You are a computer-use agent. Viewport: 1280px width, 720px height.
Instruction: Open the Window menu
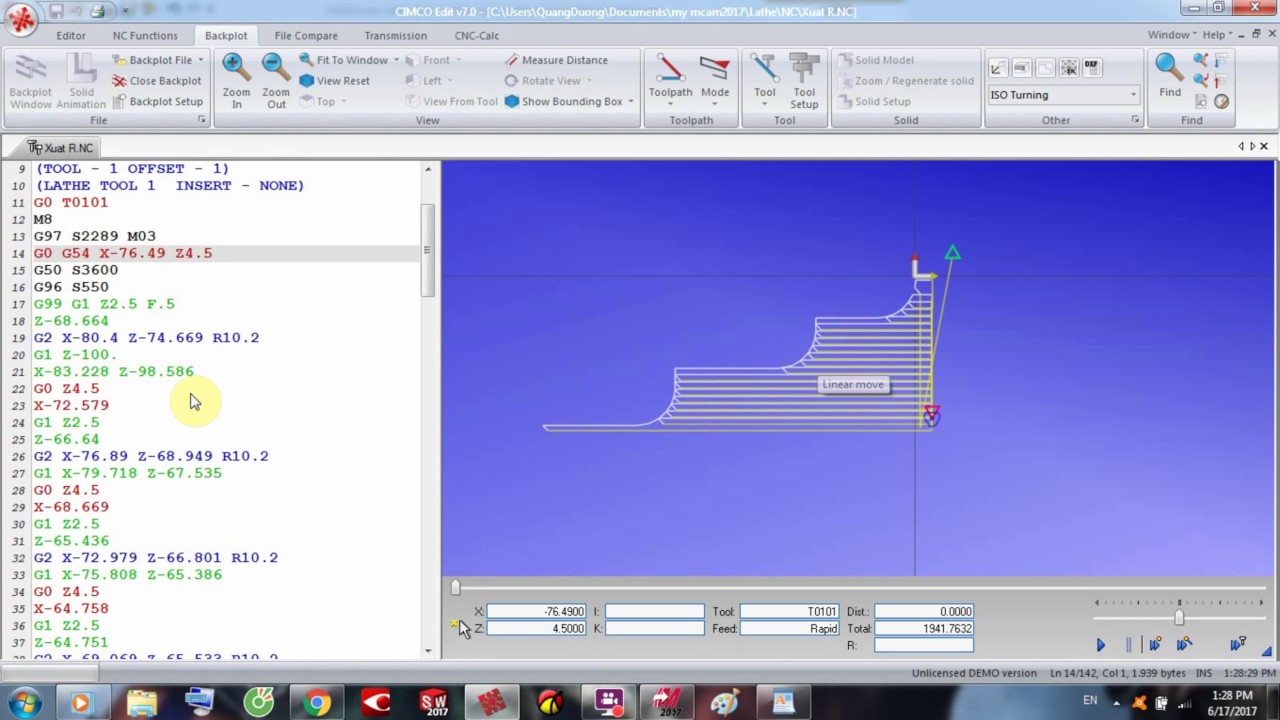pos(1171,35)
